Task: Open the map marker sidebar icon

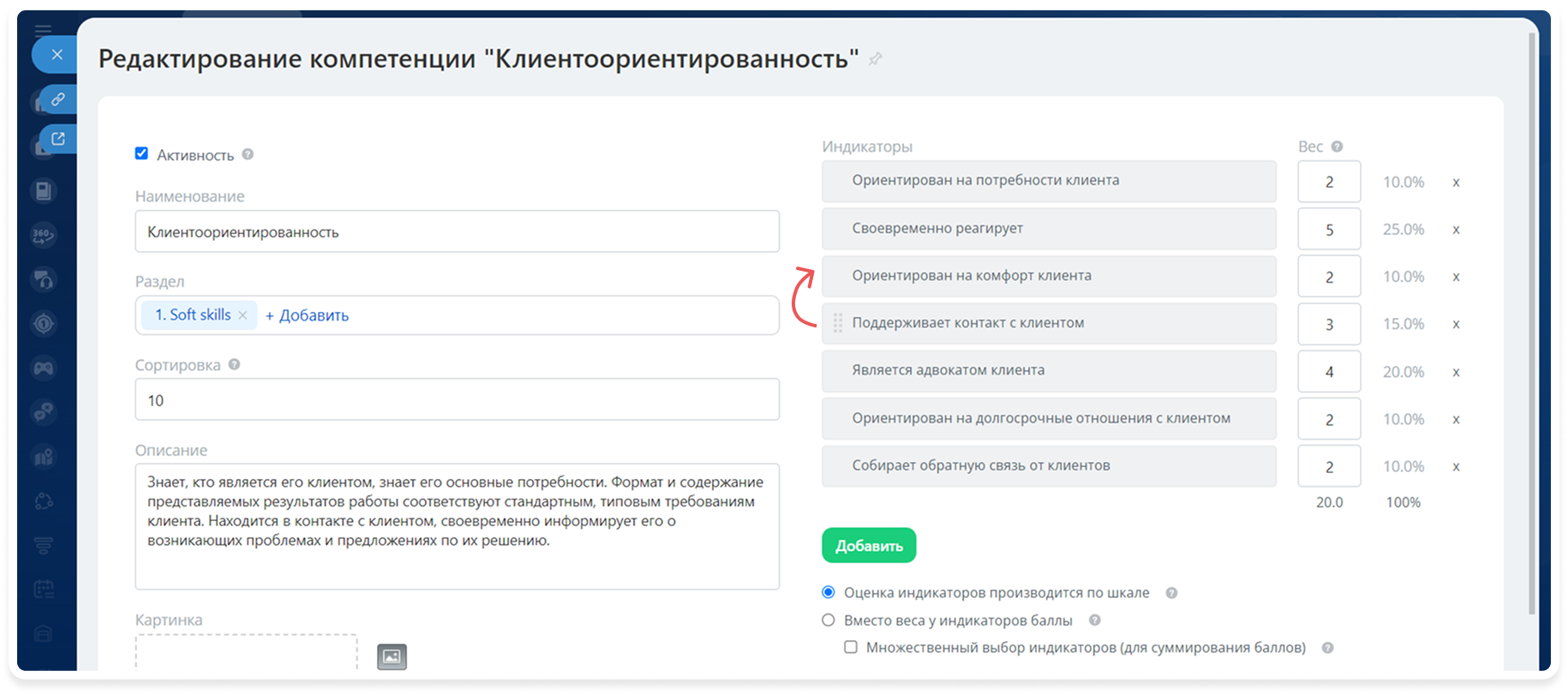Action: 44,457
